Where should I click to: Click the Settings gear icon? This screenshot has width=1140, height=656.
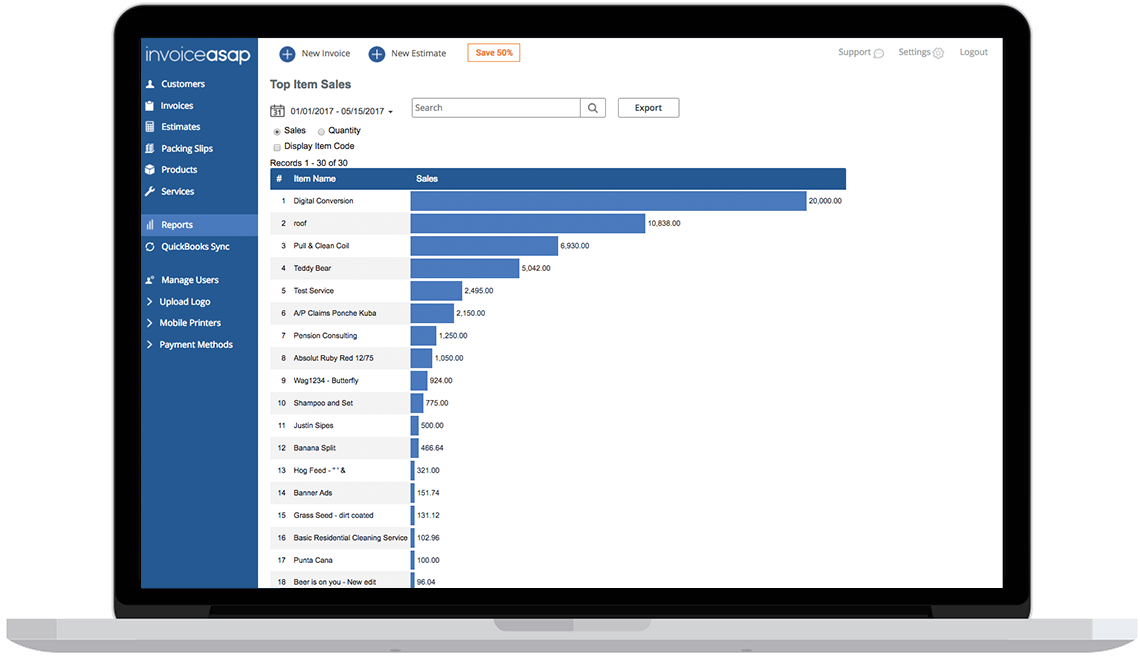(939, 53)
